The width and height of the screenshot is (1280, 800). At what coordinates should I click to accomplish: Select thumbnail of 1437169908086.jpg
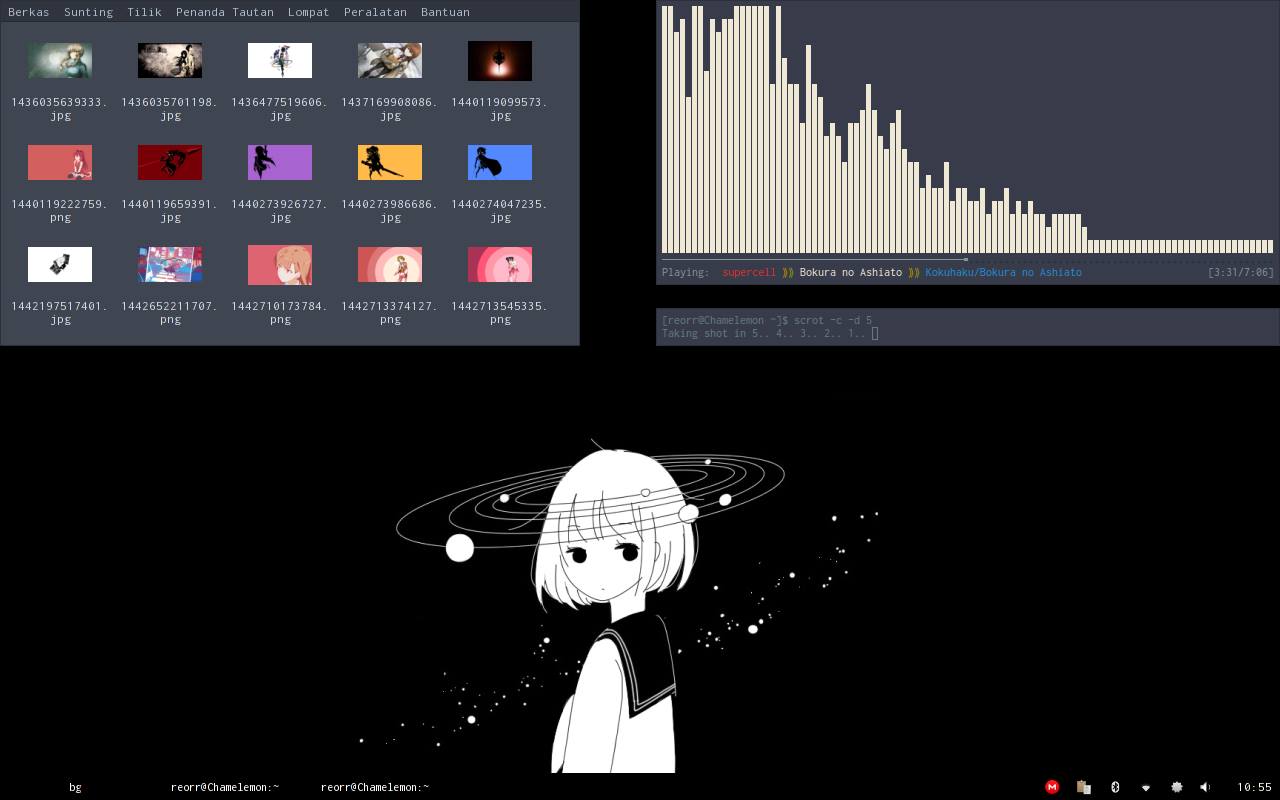coord(390,61)
